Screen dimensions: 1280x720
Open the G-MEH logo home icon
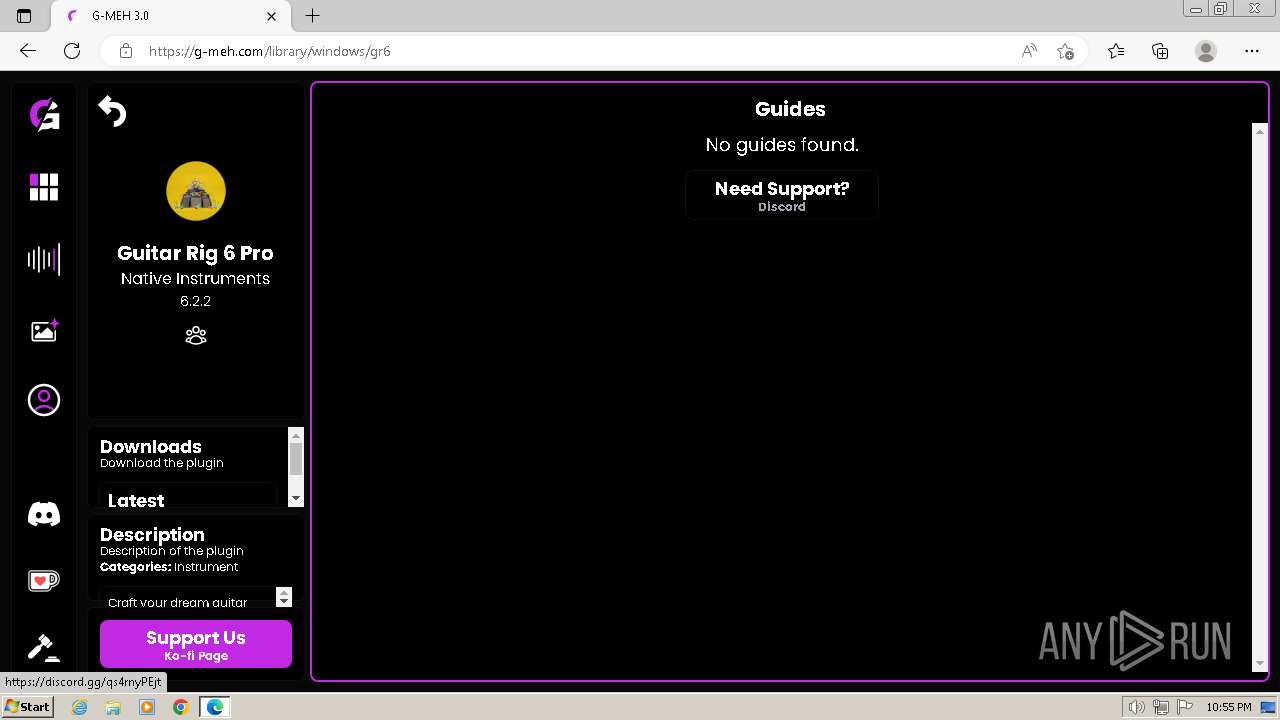click(x=44, y=115)
